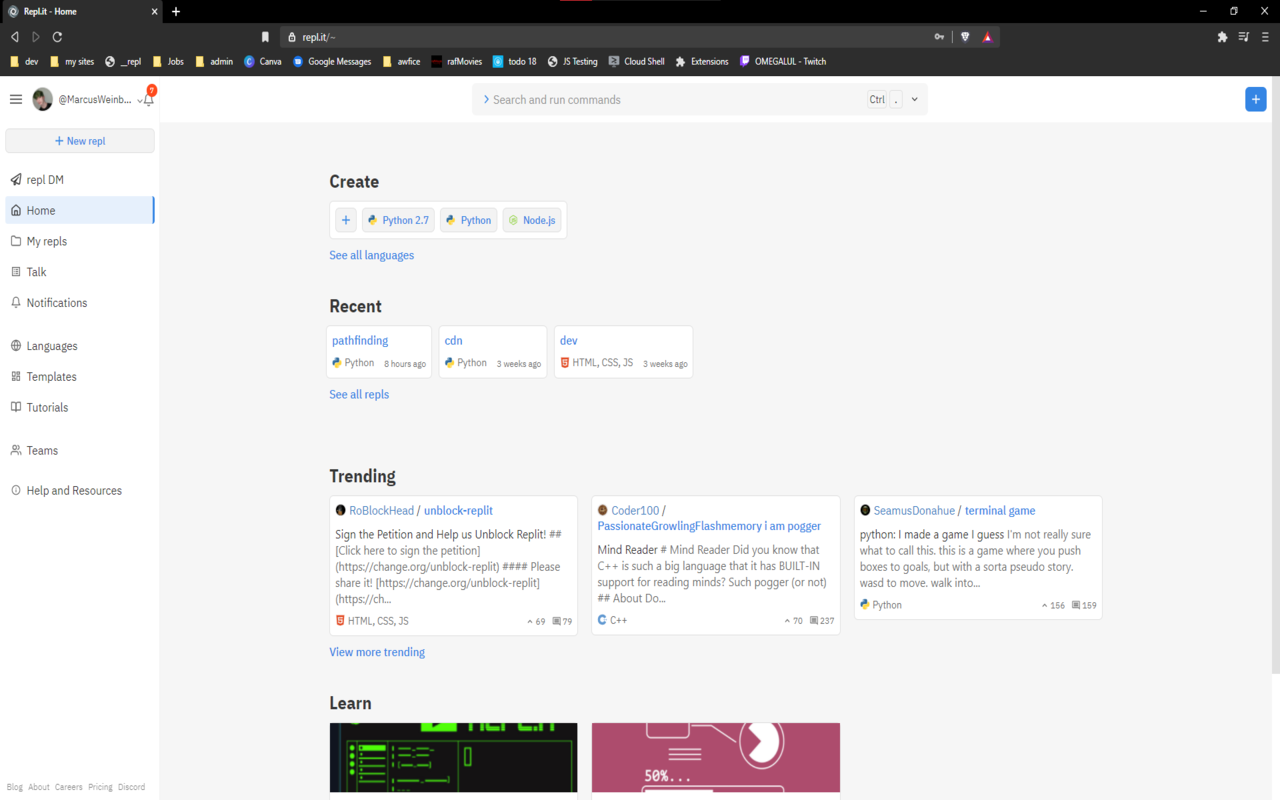Open the navigation hamburger menu

[x=16, y=99]
